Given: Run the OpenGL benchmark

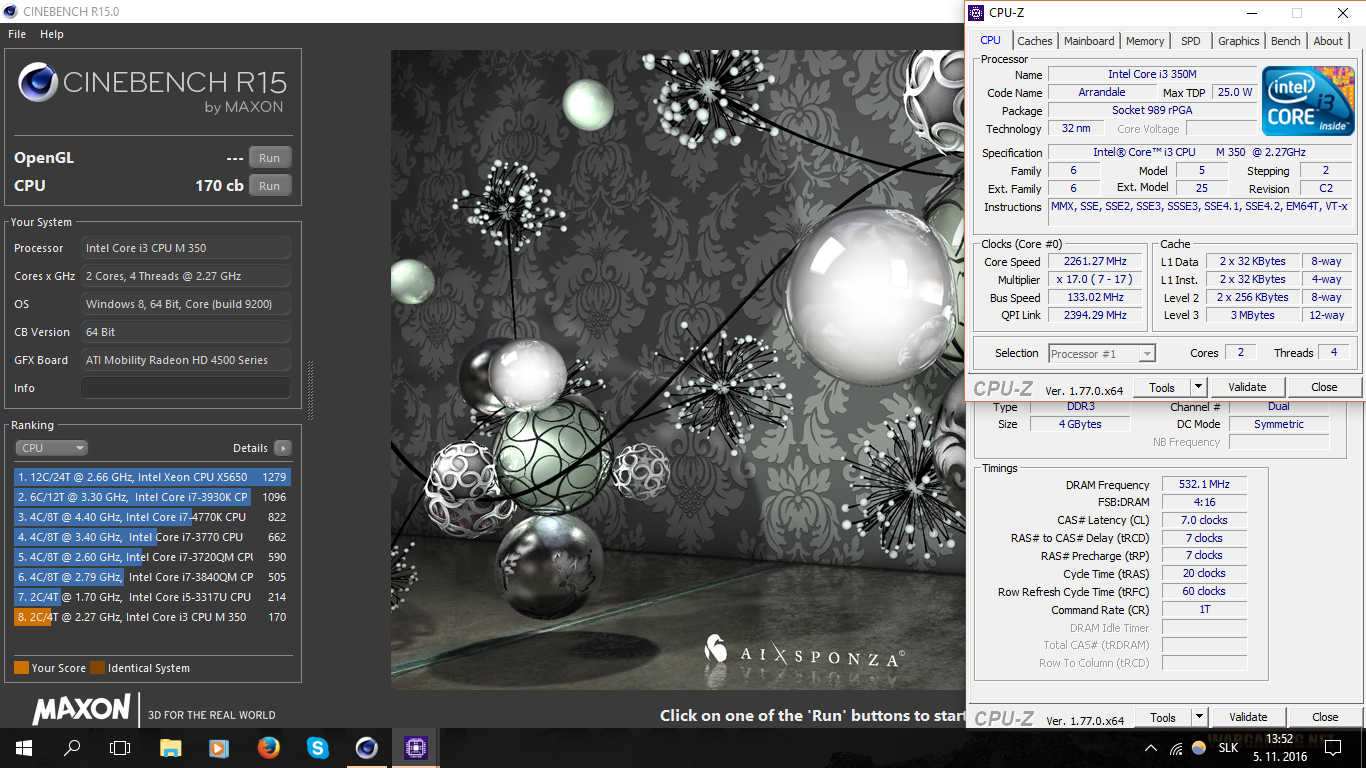Looking at the screenshot, I should pos(270,158).
